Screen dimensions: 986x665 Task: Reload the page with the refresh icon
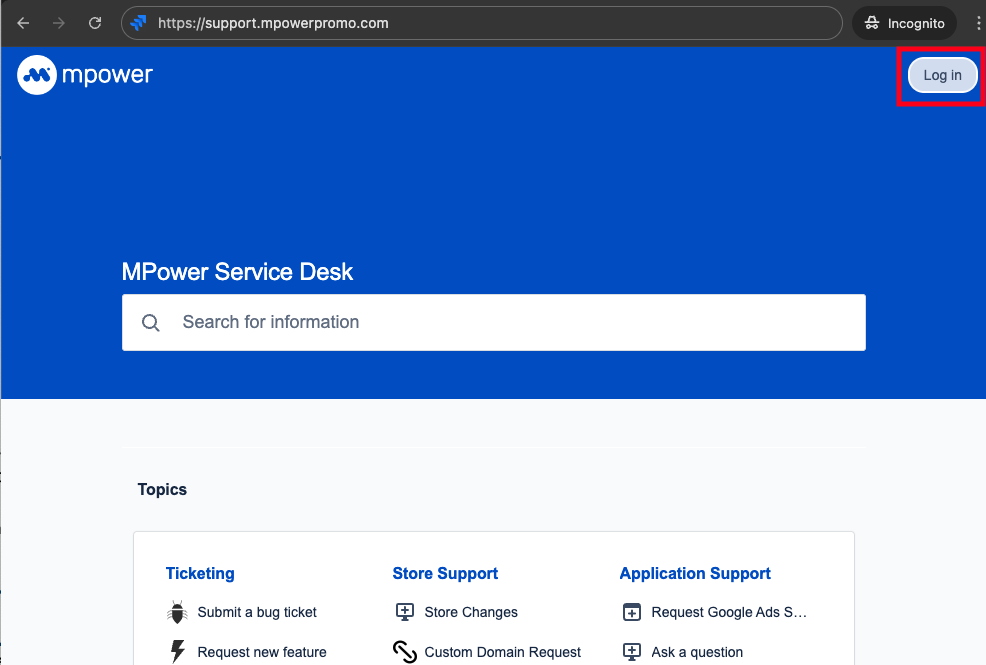[x=95, y=23]
